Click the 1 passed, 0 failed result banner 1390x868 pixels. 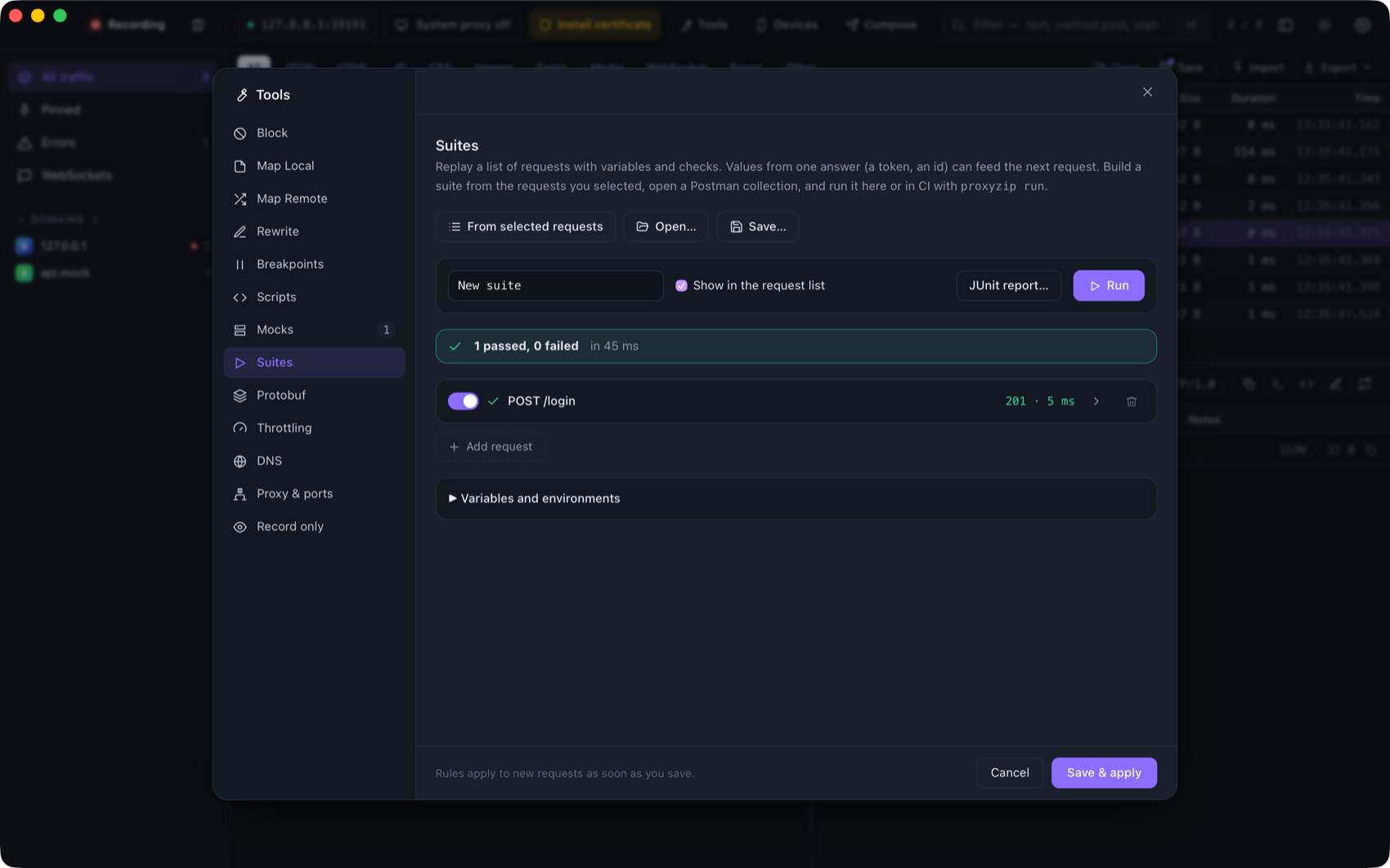[x=796, y=346]
